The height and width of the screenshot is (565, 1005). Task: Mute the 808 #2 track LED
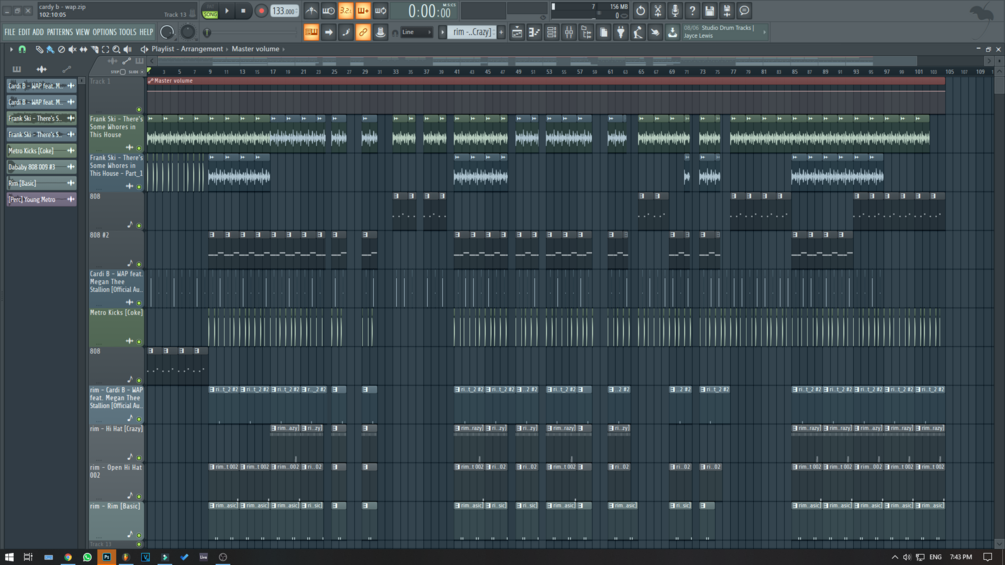139,264
